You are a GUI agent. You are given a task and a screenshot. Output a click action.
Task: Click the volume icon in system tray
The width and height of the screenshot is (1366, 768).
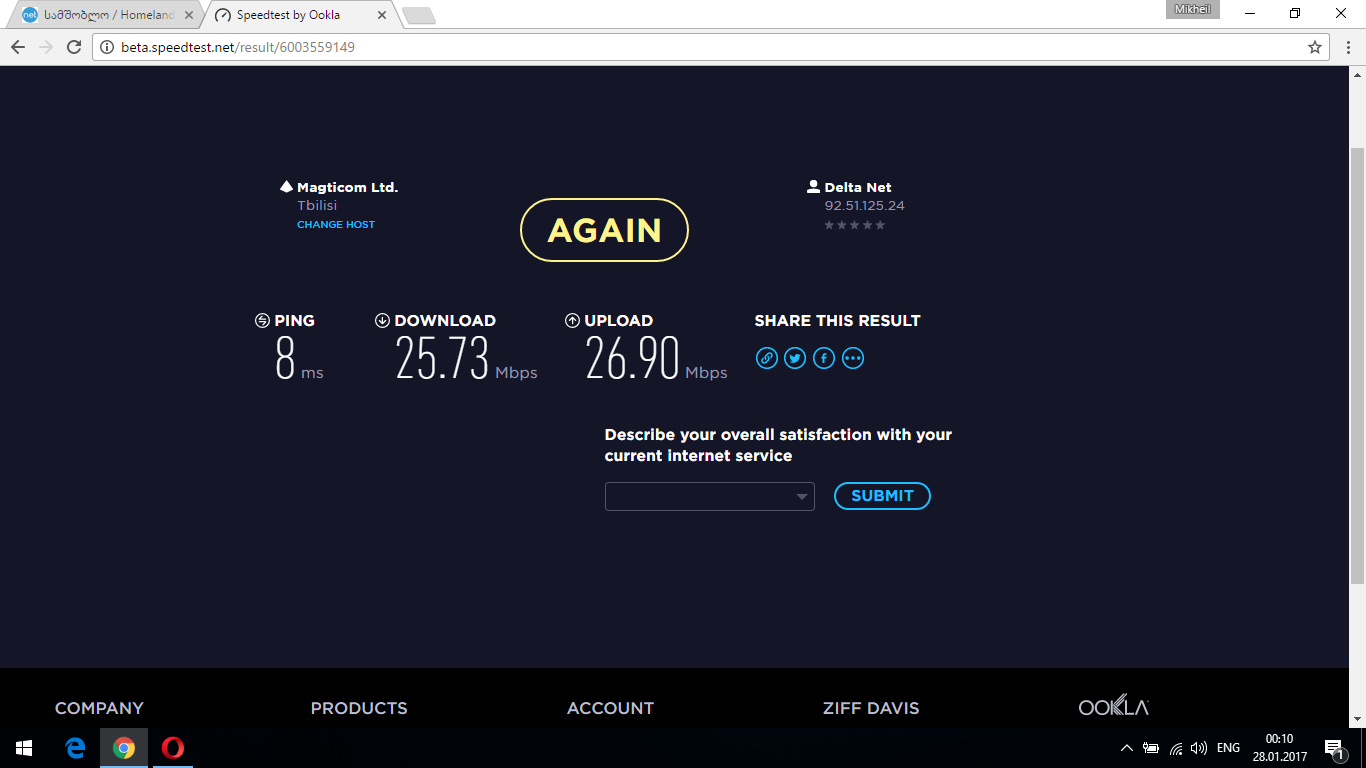pyautogui.click(x=1199, y=748)
